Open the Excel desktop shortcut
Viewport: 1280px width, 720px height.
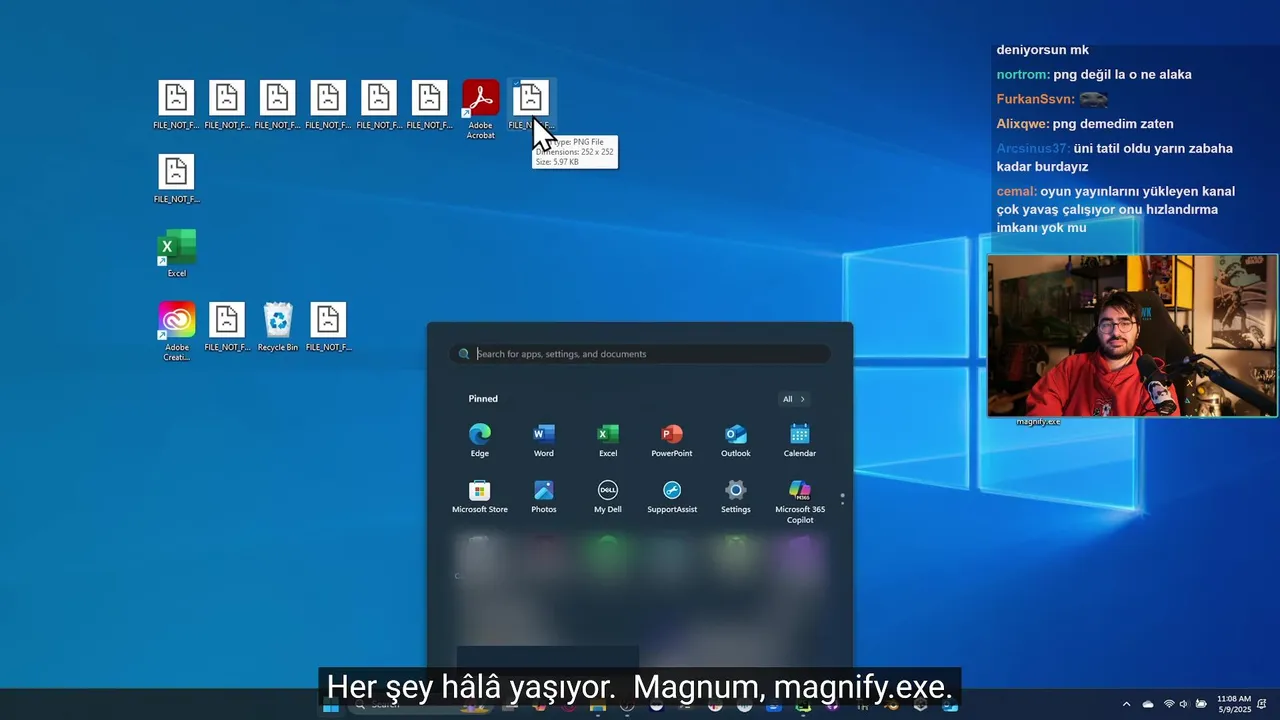coord(177,253)
